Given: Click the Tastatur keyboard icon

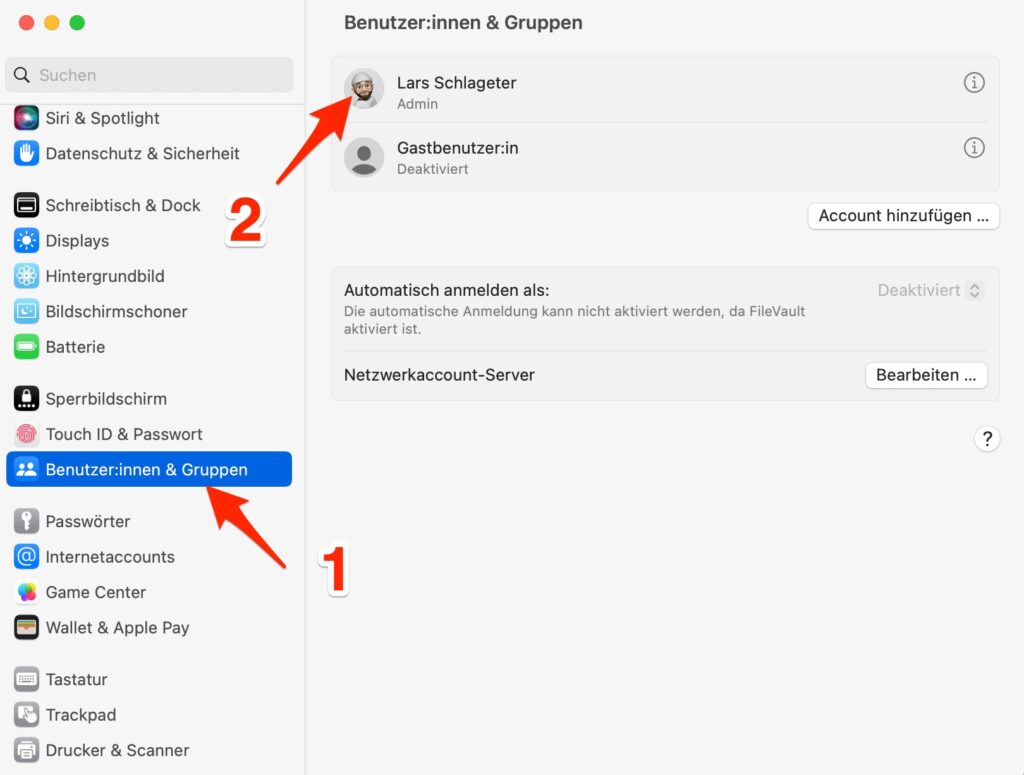Looking at the screenshot, I should [26, 679].
